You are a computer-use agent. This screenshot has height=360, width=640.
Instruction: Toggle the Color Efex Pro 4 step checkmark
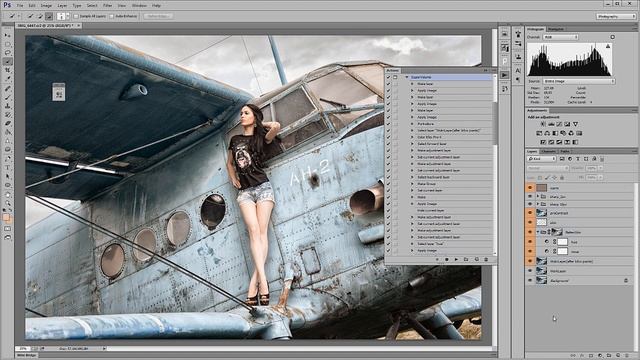coord(389,137)
